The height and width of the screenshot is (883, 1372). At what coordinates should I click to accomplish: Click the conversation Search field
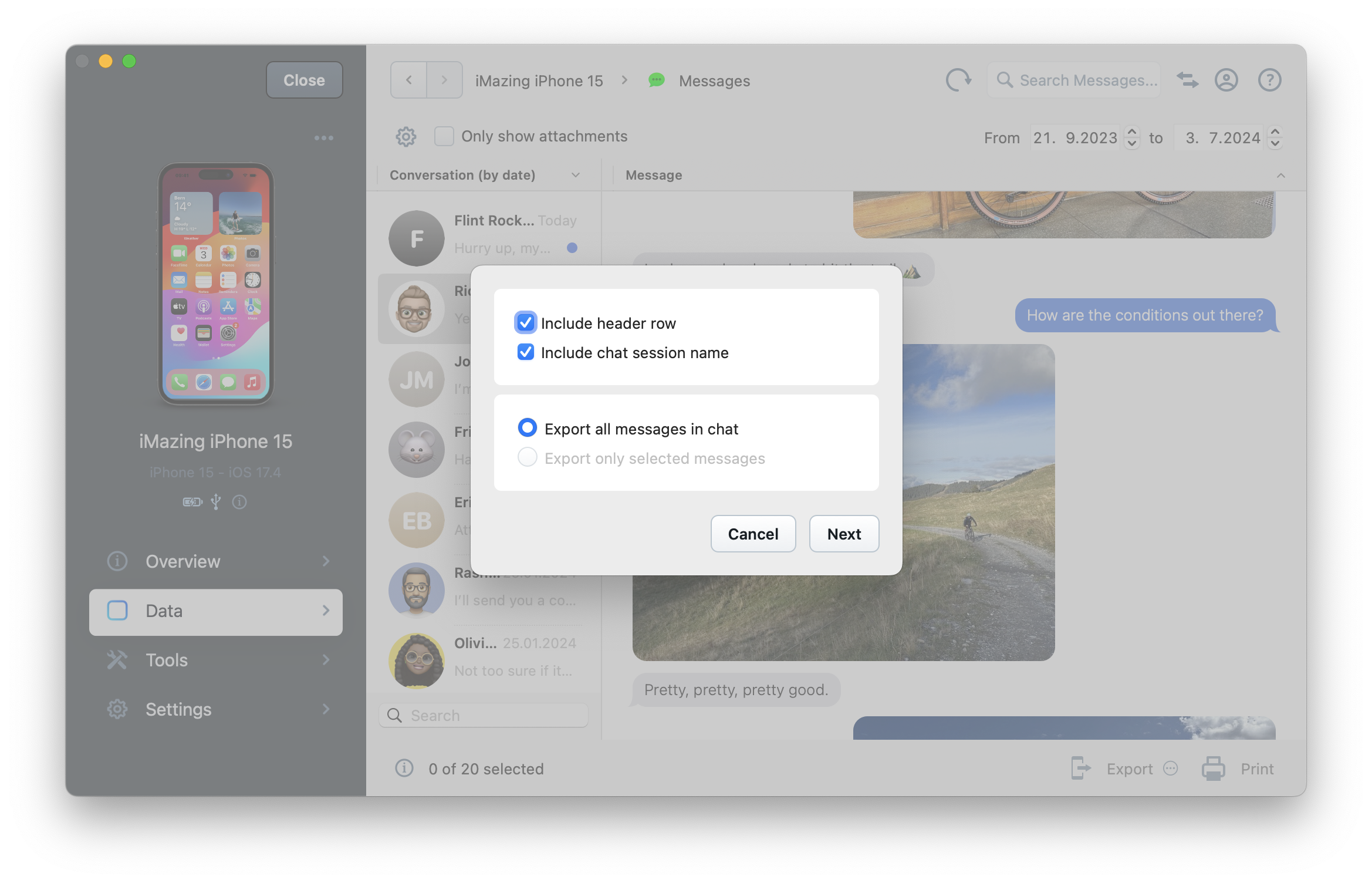pyautogui.click(x=484, y=715)
